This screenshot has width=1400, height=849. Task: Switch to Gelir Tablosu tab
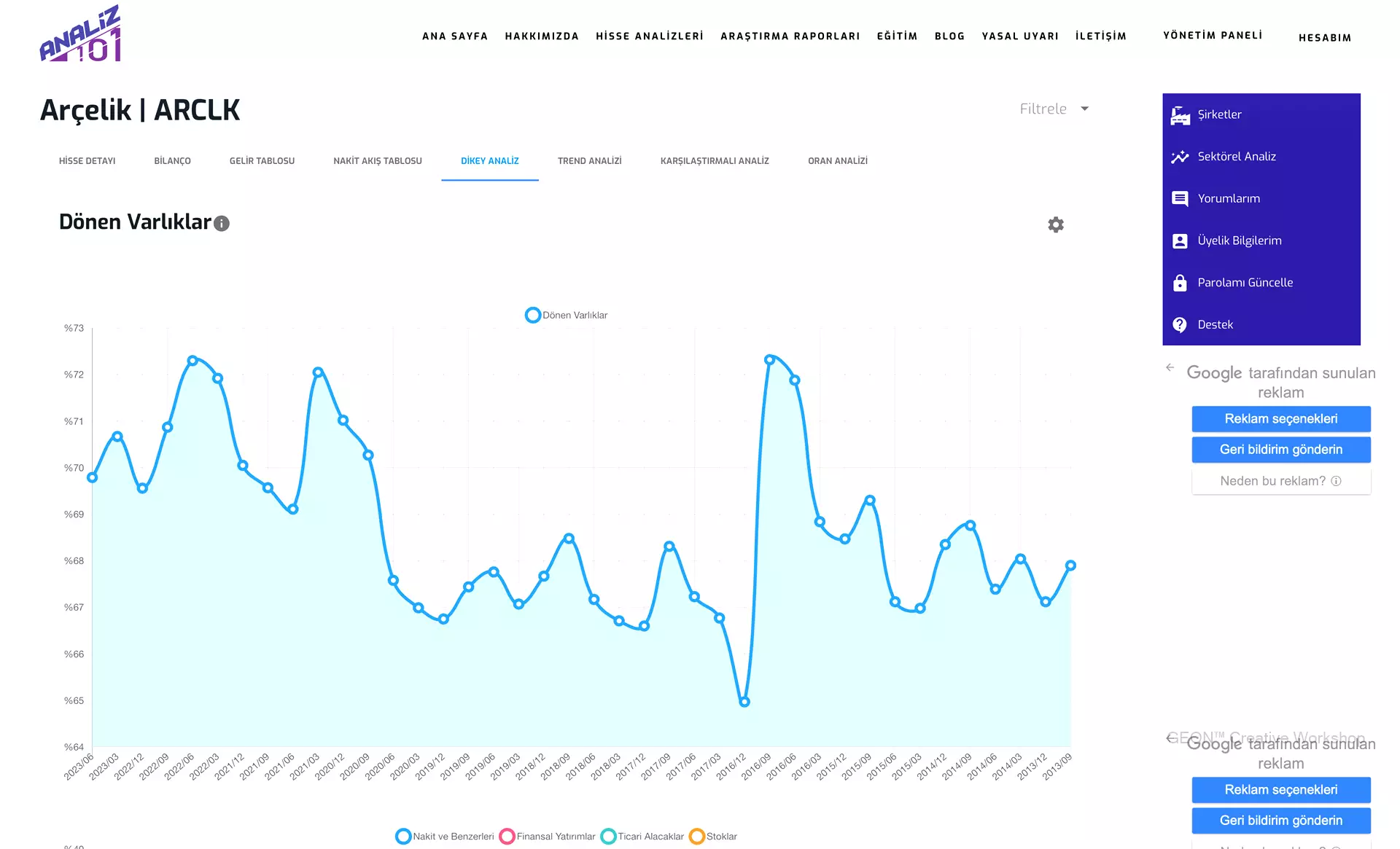tap(262, 161)
